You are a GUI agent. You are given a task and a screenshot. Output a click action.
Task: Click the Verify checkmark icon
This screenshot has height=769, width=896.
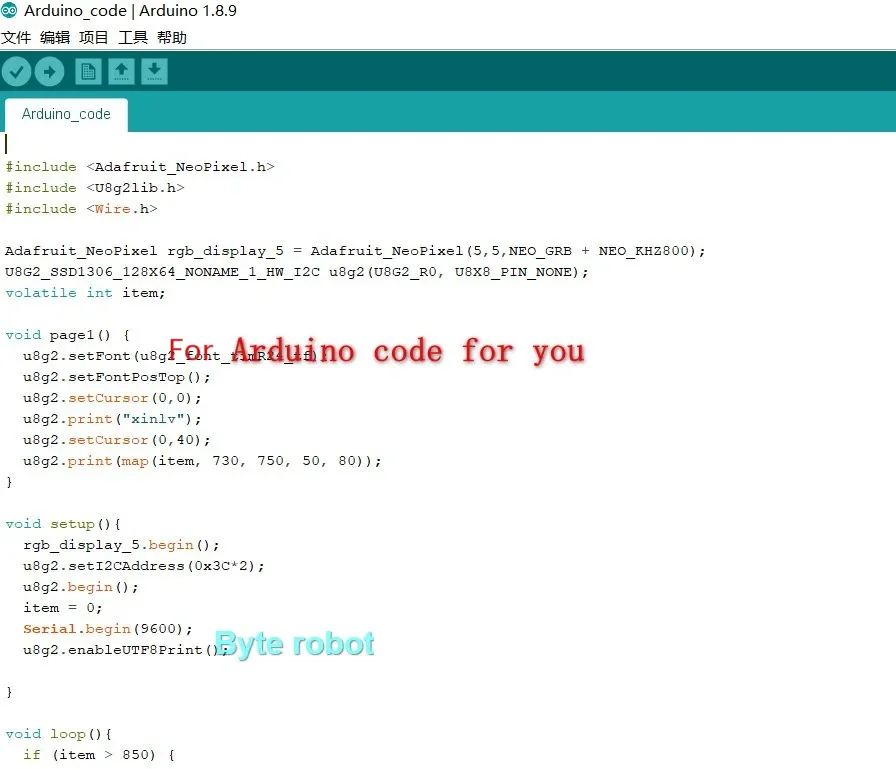coord(16,72)
